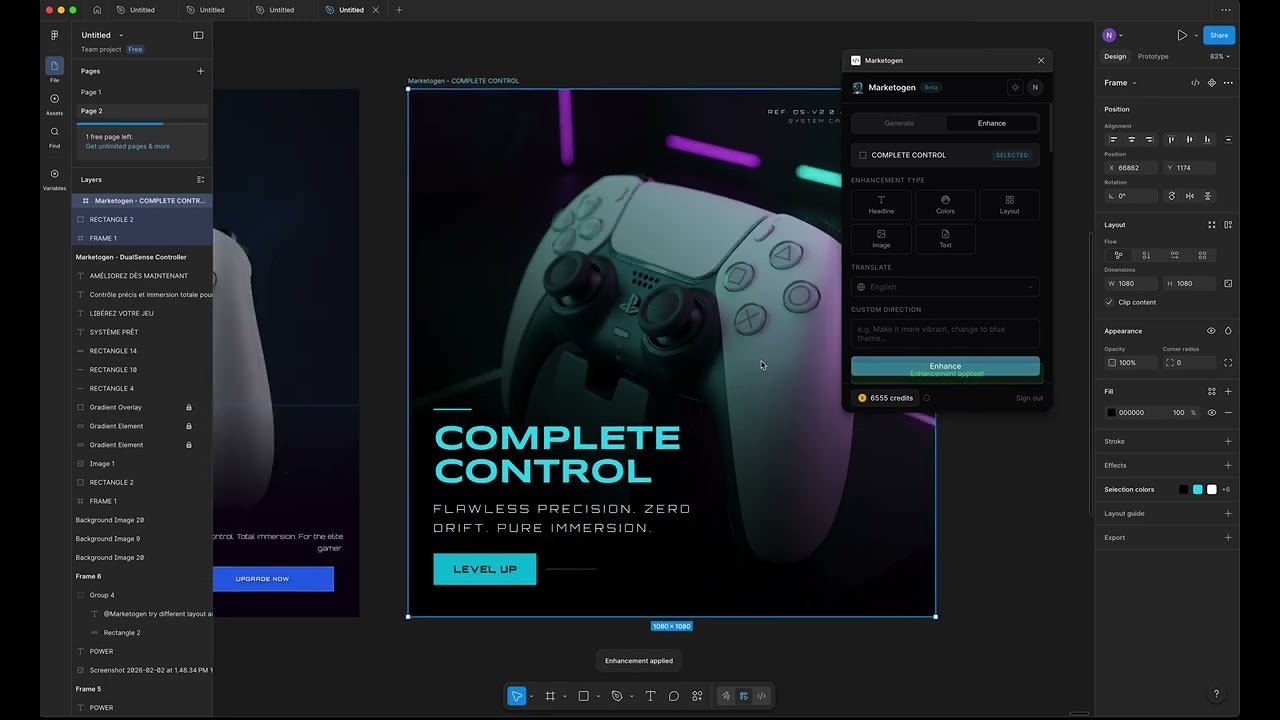Select the Design tab
The width and height of the screenshot is (1280, 720).
click(1115, 57)
